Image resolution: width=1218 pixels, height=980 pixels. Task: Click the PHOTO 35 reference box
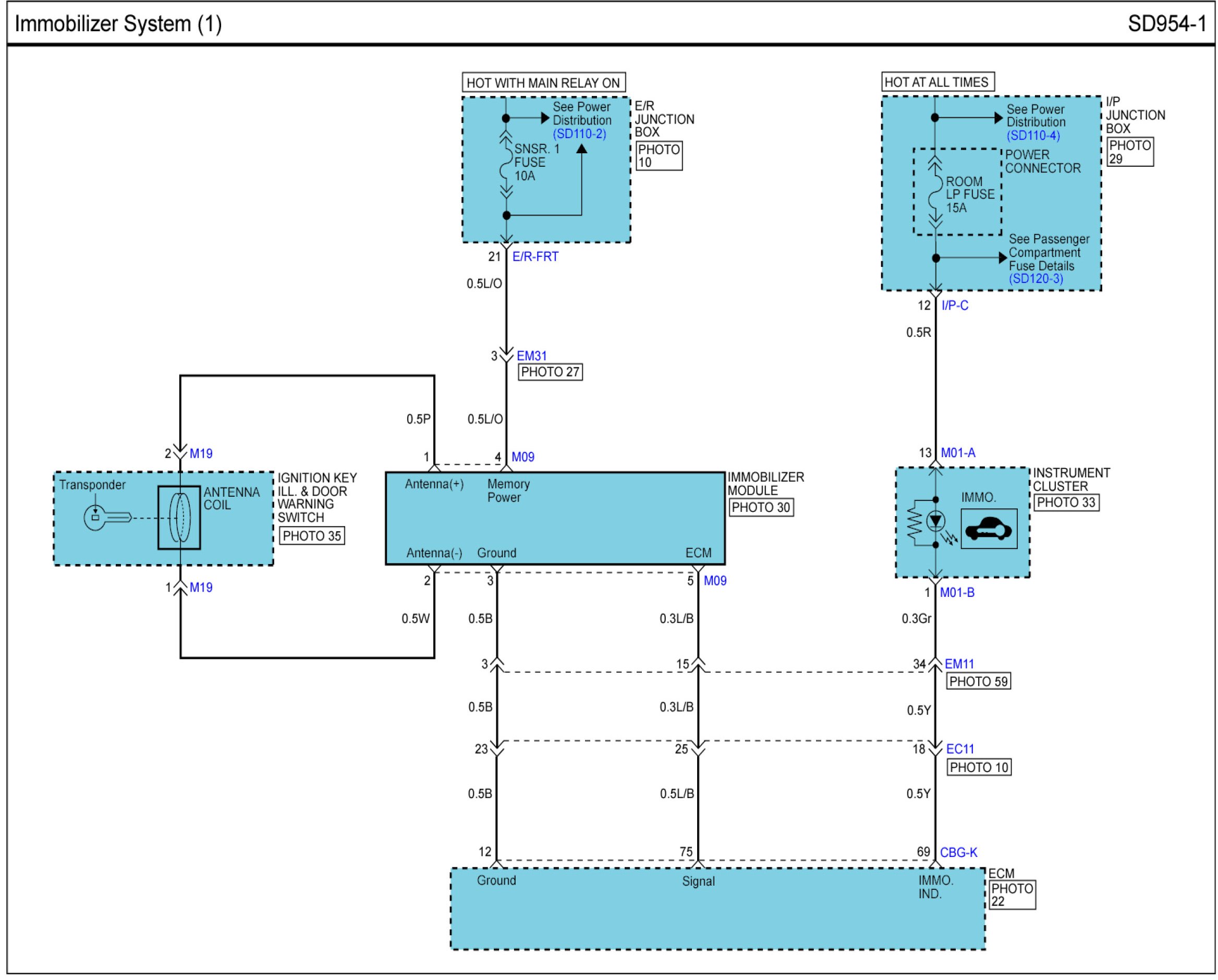pos(312,535)
